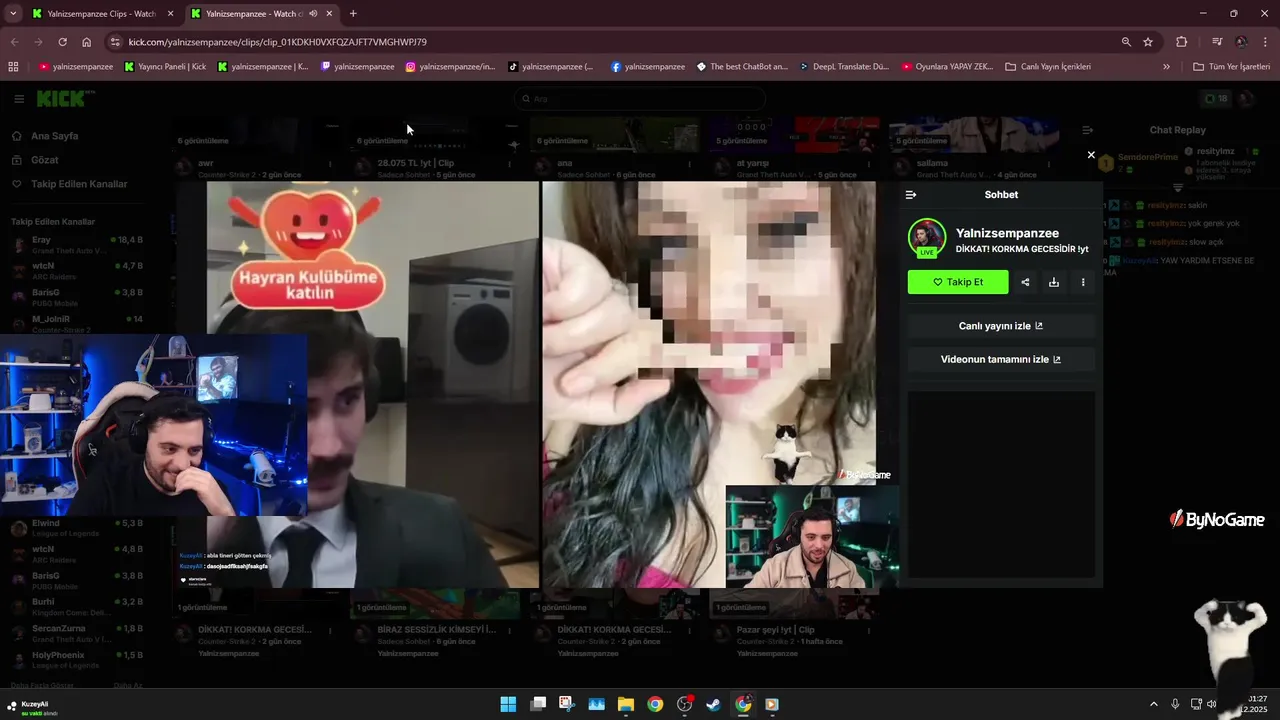
Task: Open yalnizsempanzee YouTube bookmark
Action: [76, 67]
